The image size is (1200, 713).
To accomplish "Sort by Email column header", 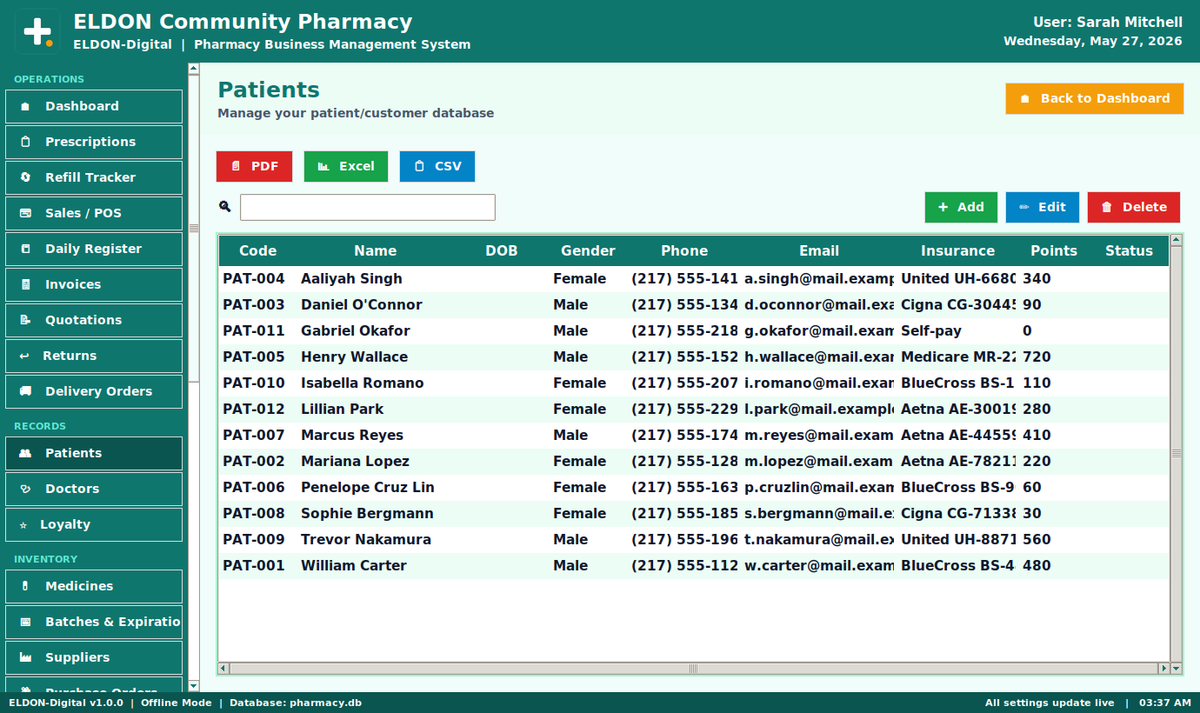I will [x=819, y=251].
